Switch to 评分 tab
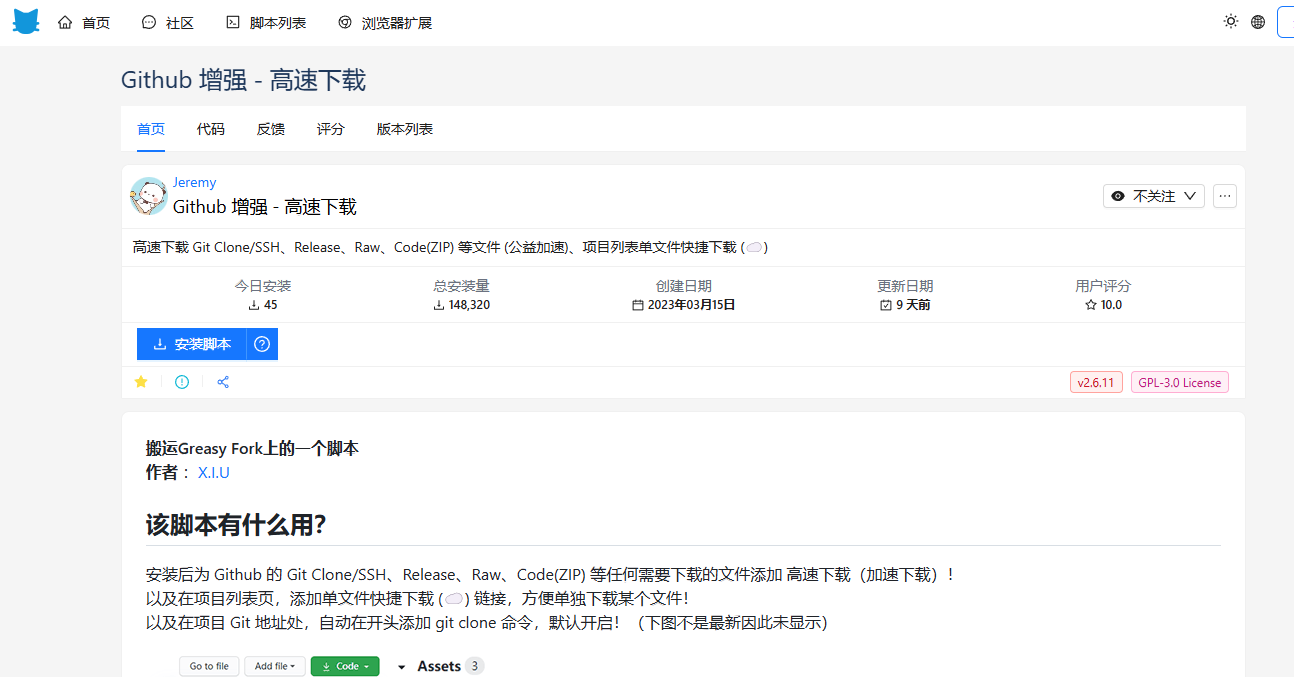This screenshot has height=677, width=1294. tap(331, 129)
